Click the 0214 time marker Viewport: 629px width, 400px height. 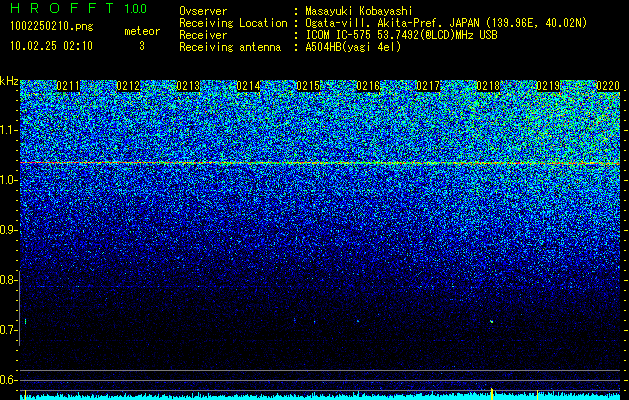[248, 86]
